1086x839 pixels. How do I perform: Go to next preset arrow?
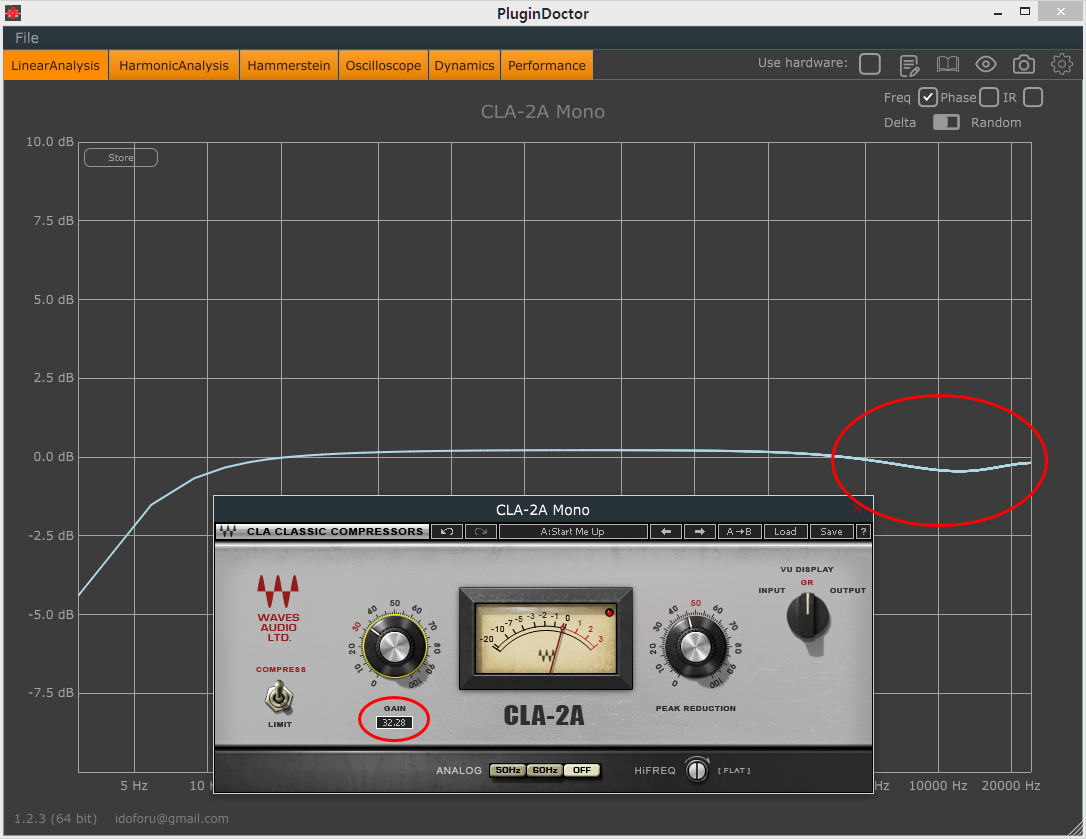click(x=700, y=531)
